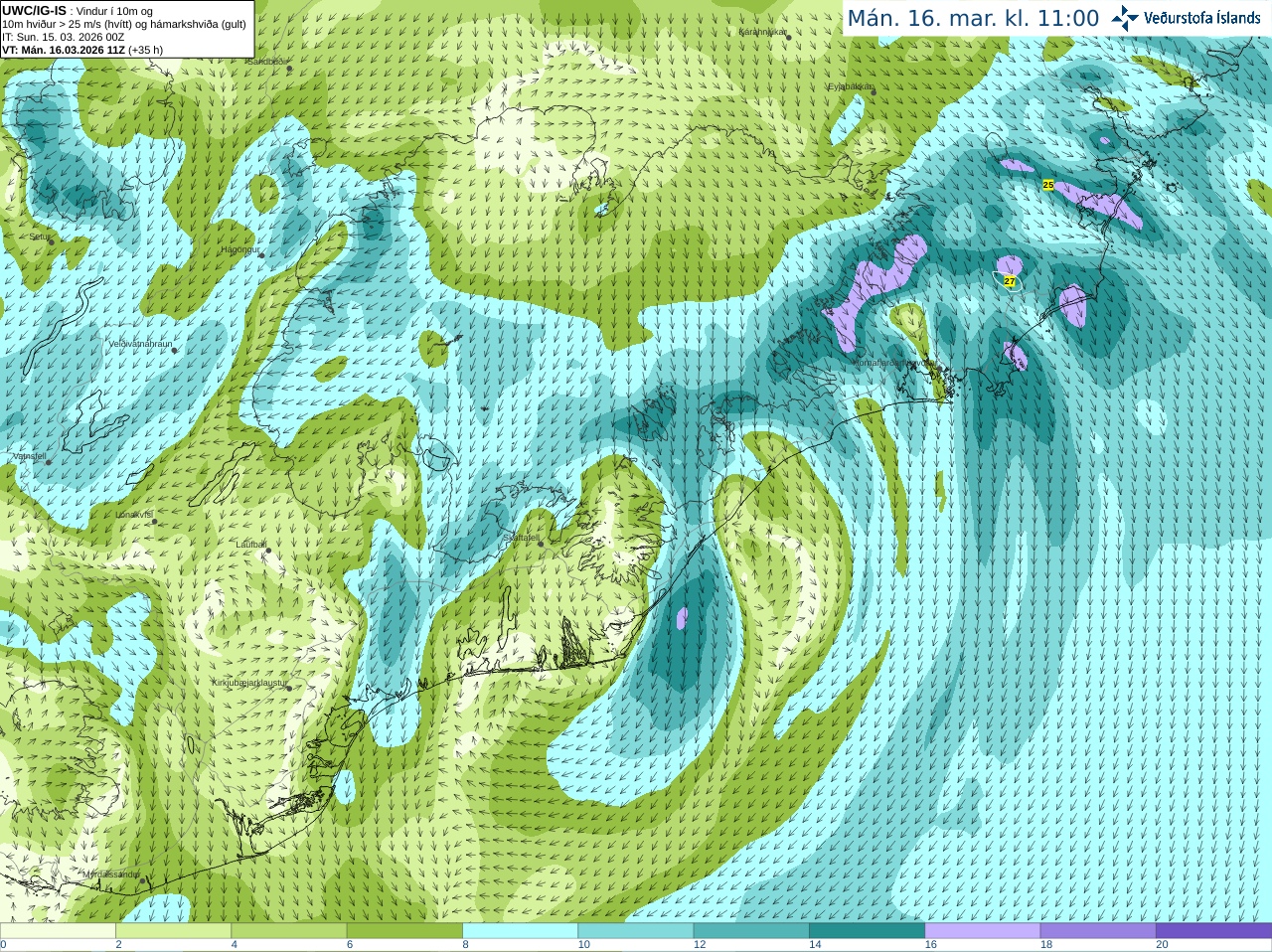Select the Lónakvísl station label
Viewport: 1272px width, 952px height.
pos(134,515)
